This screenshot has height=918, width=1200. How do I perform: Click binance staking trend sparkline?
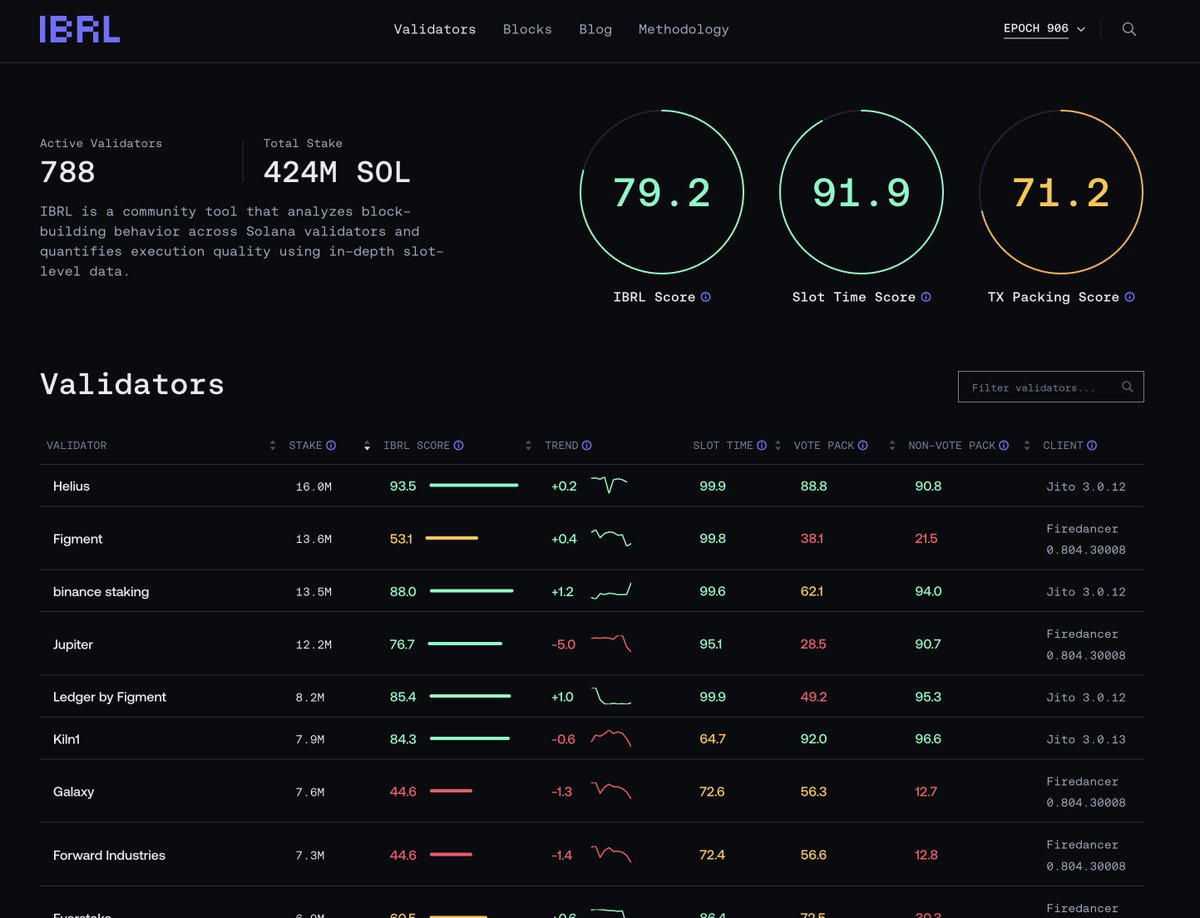(611, 591)
